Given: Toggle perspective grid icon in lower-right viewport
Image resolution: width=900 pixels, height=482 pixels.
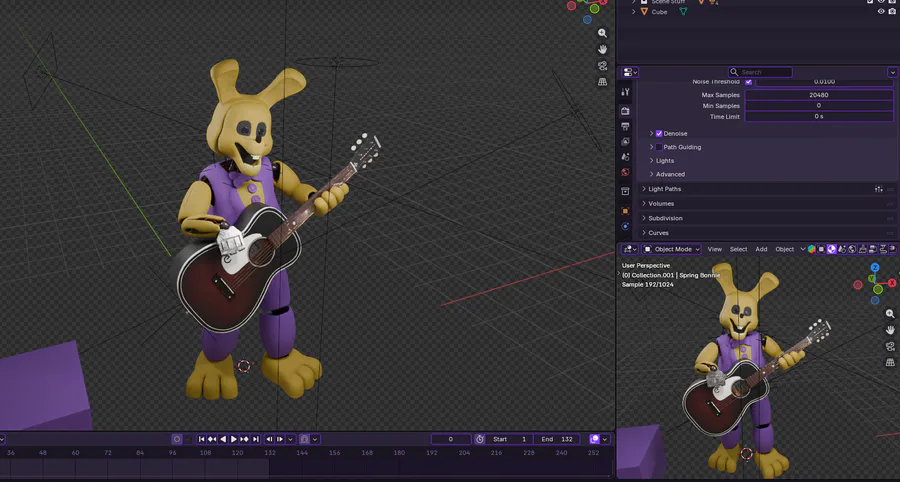Looking at the screenshot, I should pos(890,363).
